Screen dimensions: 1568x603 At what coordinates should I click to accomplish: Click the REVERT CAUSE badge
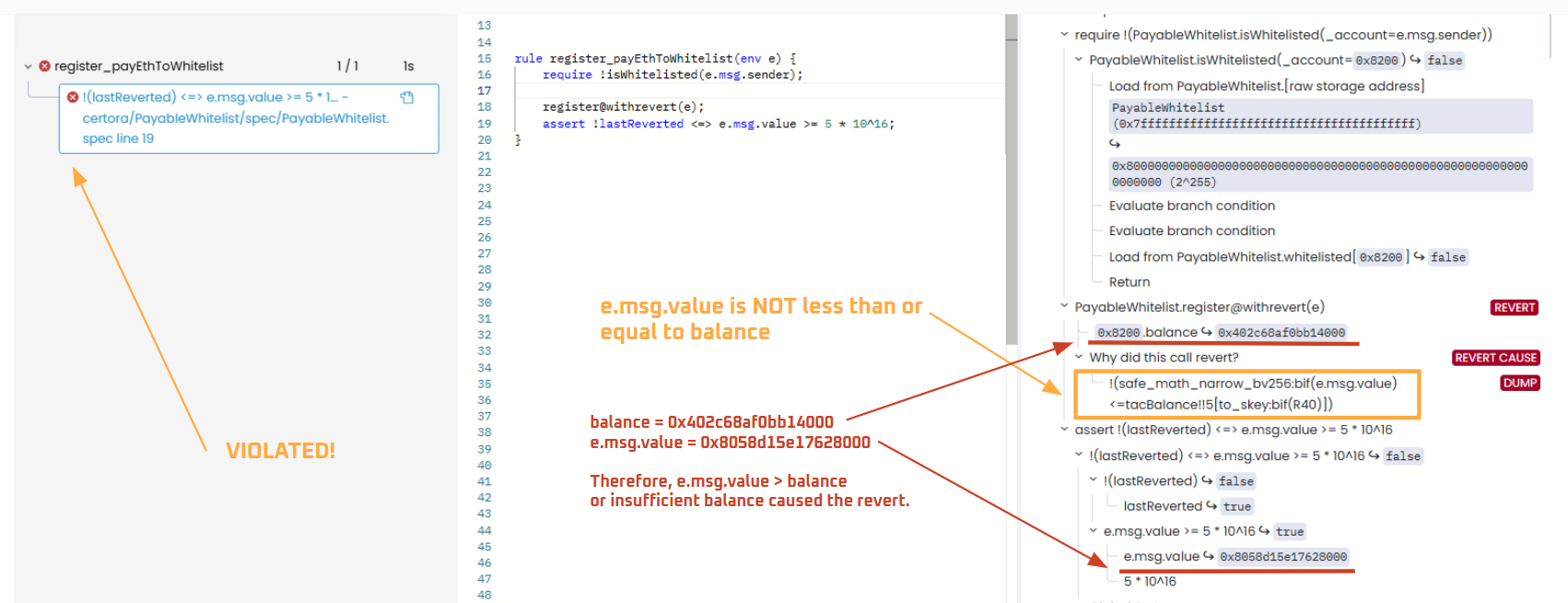[x=1495, y=358]
